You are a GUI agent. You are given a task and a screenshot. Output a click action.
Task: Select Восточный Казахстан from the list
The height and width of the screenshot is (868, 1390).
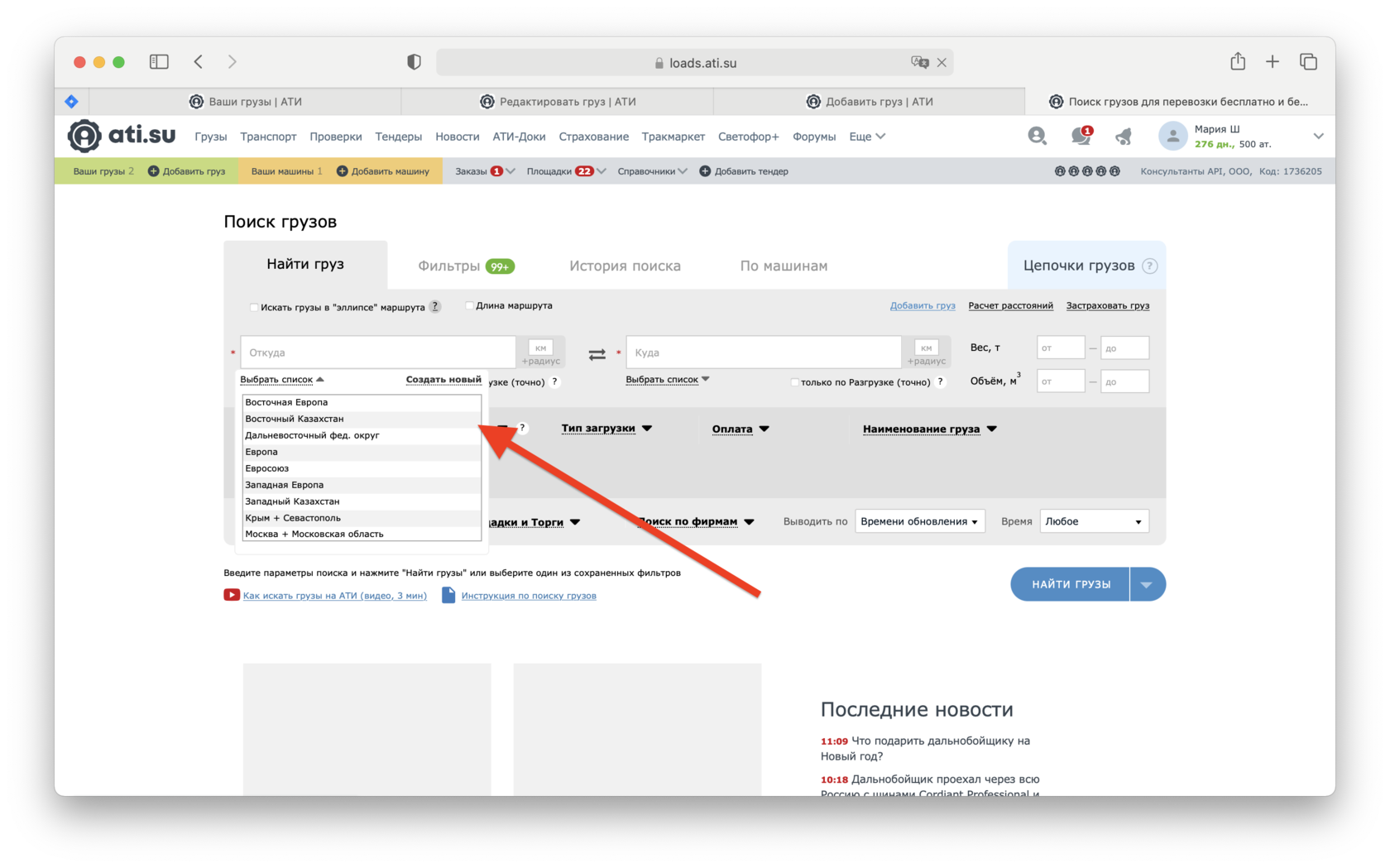coord(362,419)
